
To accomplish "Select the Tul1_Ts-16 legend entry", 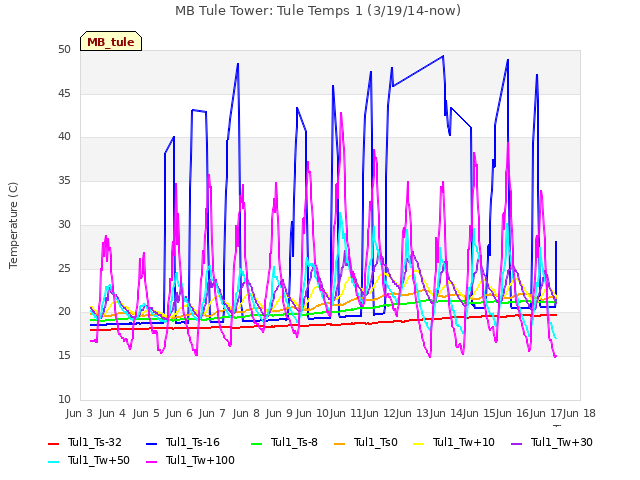I will coord(183,442).
